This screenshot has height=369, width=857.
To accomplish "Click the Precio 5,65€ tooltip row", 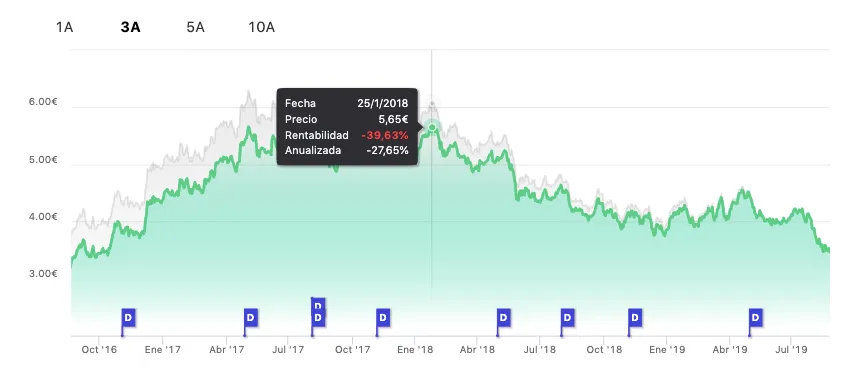I will click(347, 119).
